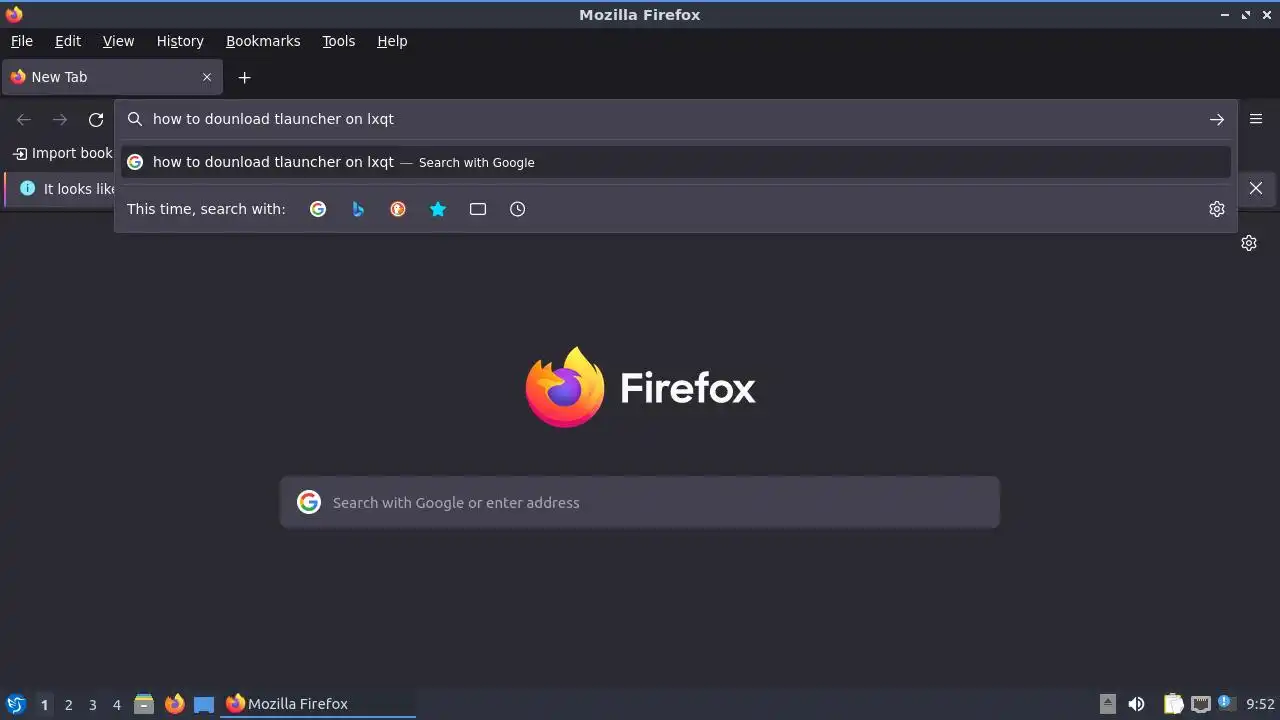This screenshot has width=1280, height=720.
Task: Show desktop from taskbar icon
Action: 204,704
